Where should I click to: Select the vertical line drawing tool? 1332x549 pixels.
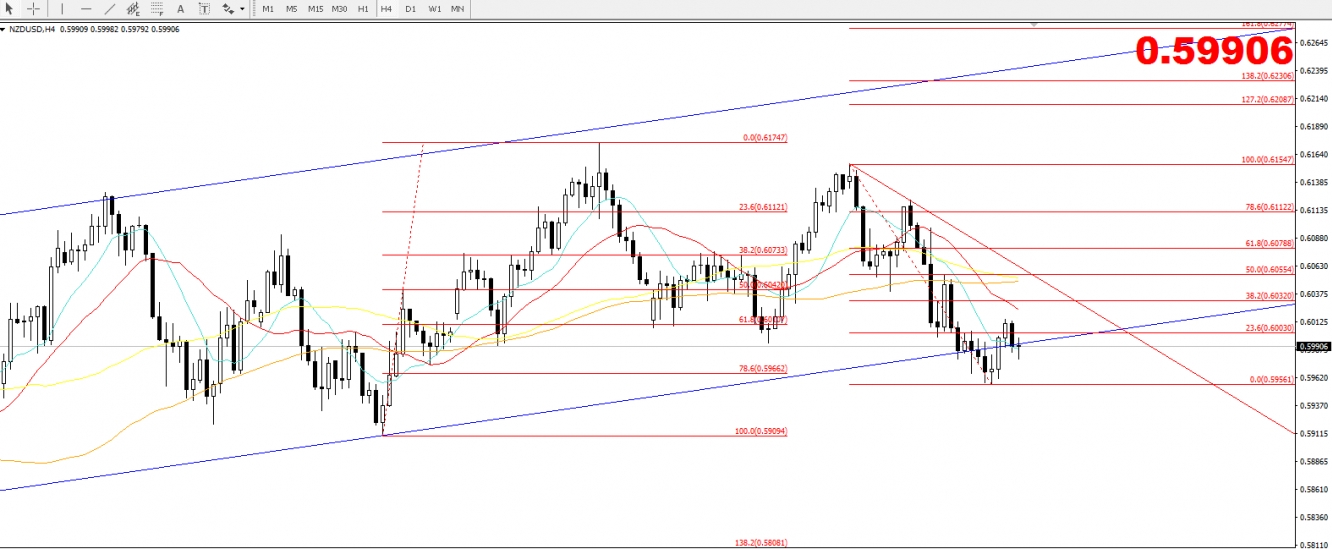pyautogui.click(x=62, y=9)
